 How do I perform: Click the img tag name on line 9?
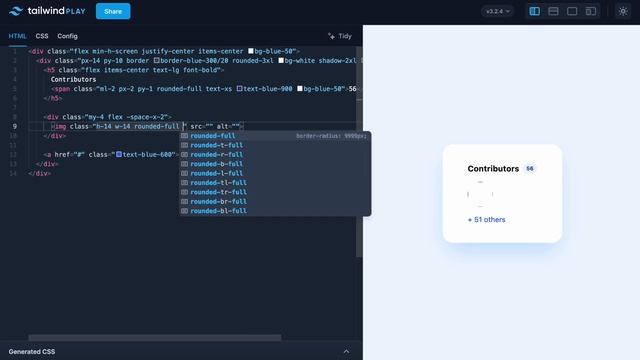(x=60, y=127)
